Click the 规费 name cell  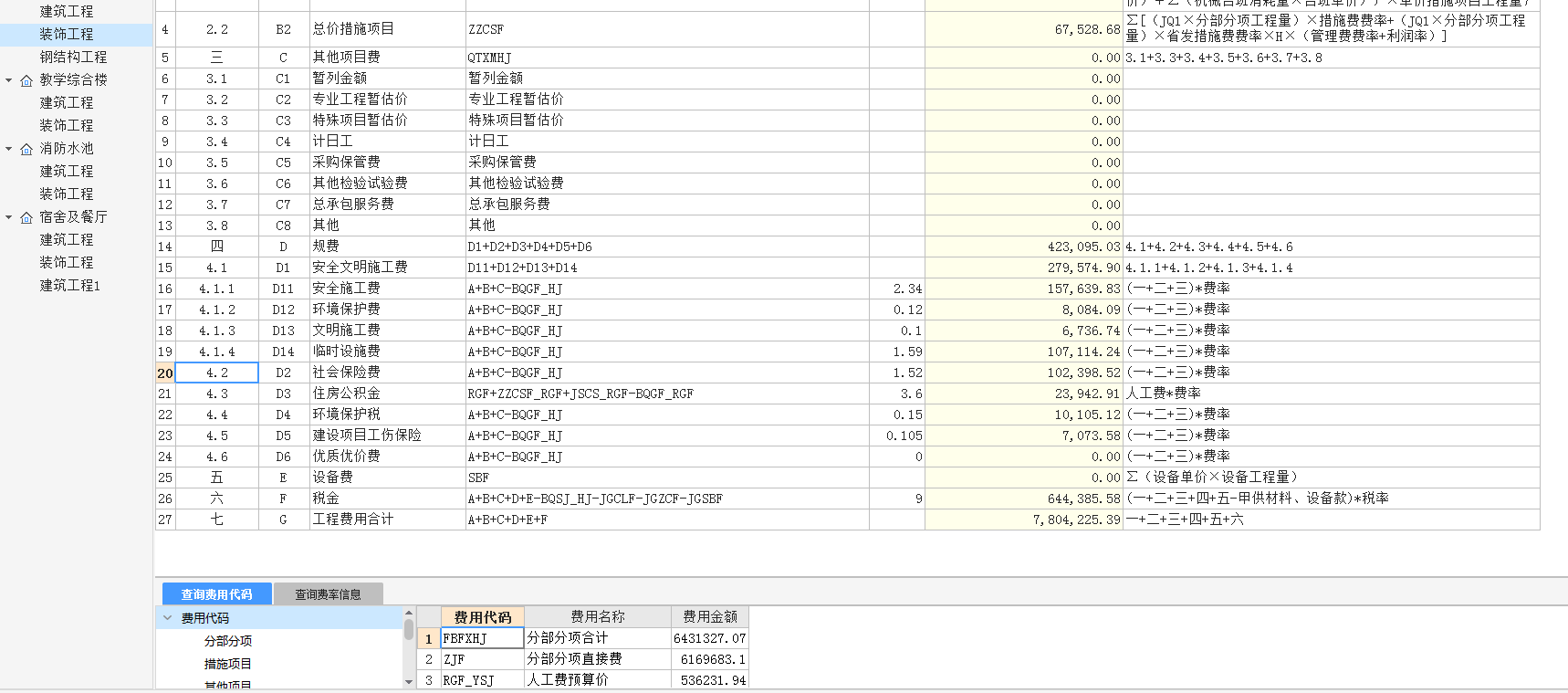pos(387,247)
